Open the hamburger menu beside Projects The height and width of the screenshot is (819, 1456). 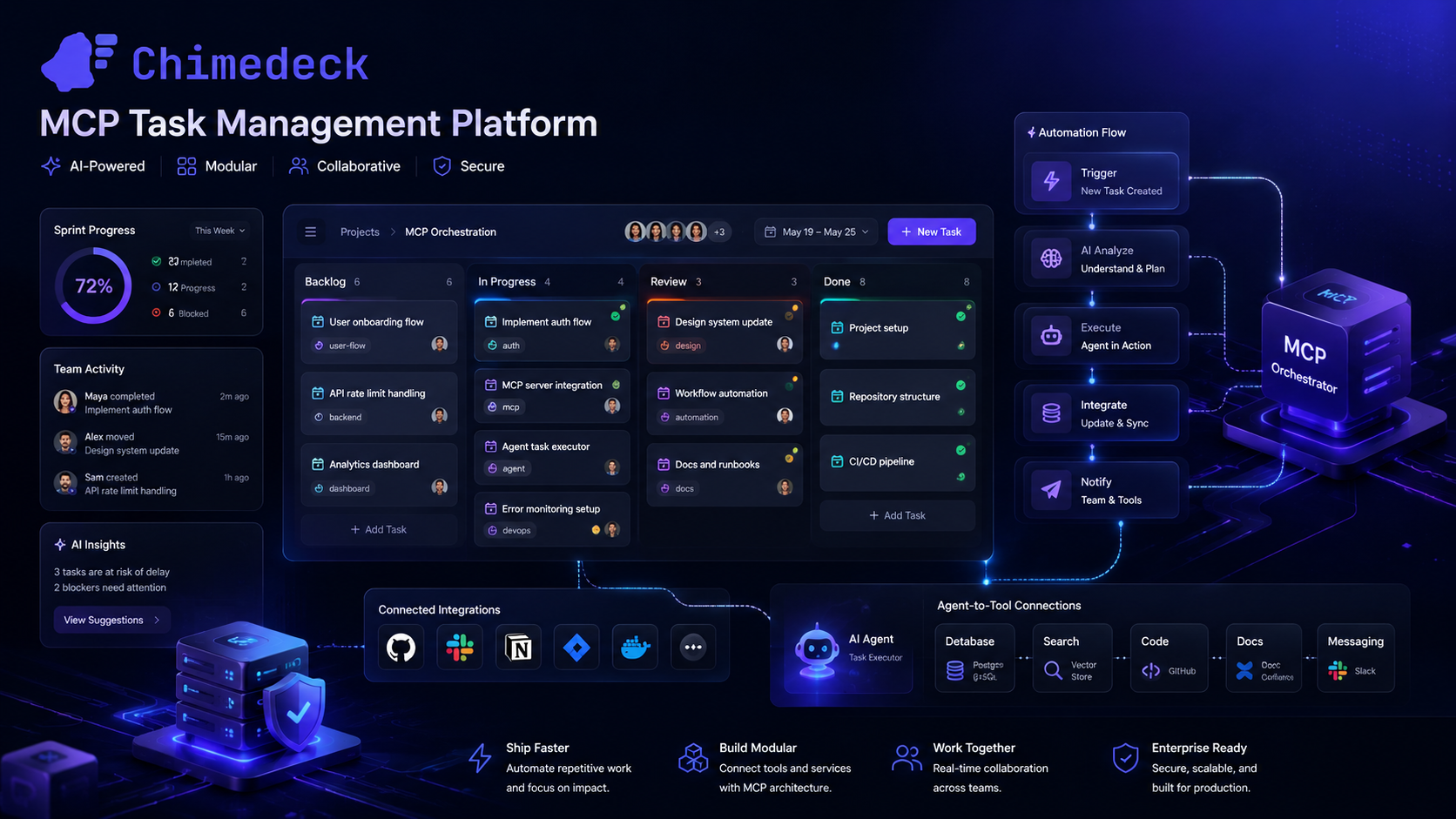310,232
